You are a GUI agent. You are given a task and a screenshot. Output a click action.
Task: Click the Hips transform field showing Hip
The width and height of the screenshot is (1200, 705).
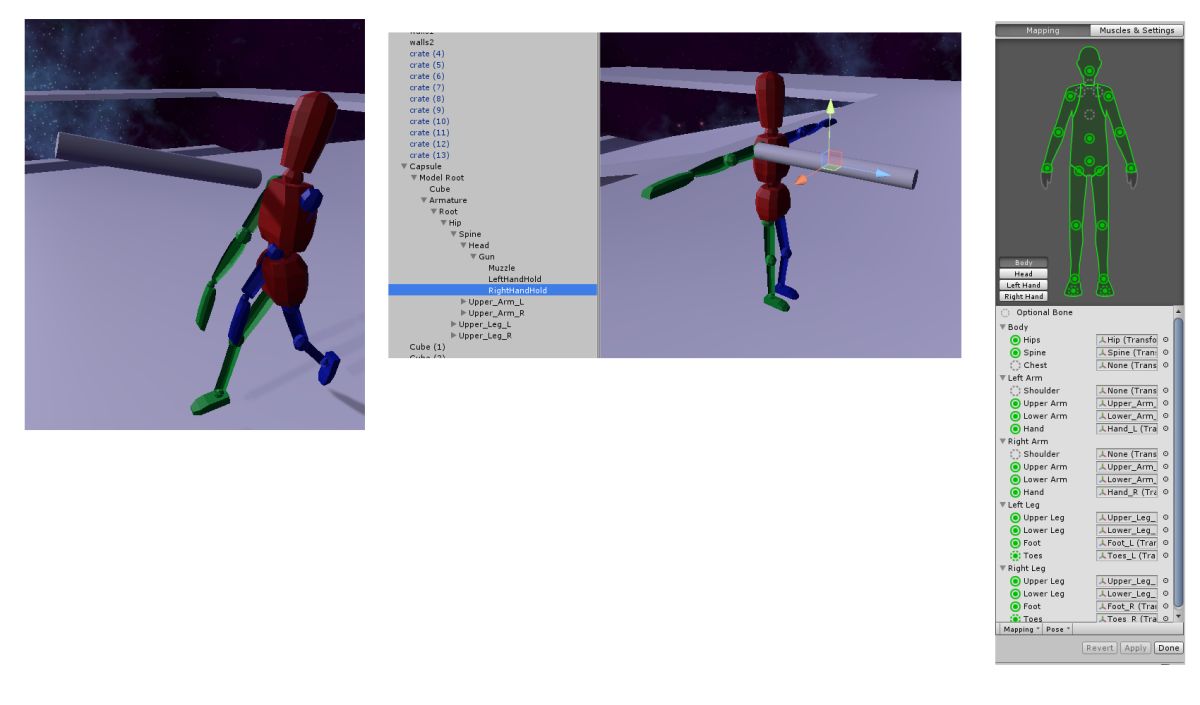1127,340
